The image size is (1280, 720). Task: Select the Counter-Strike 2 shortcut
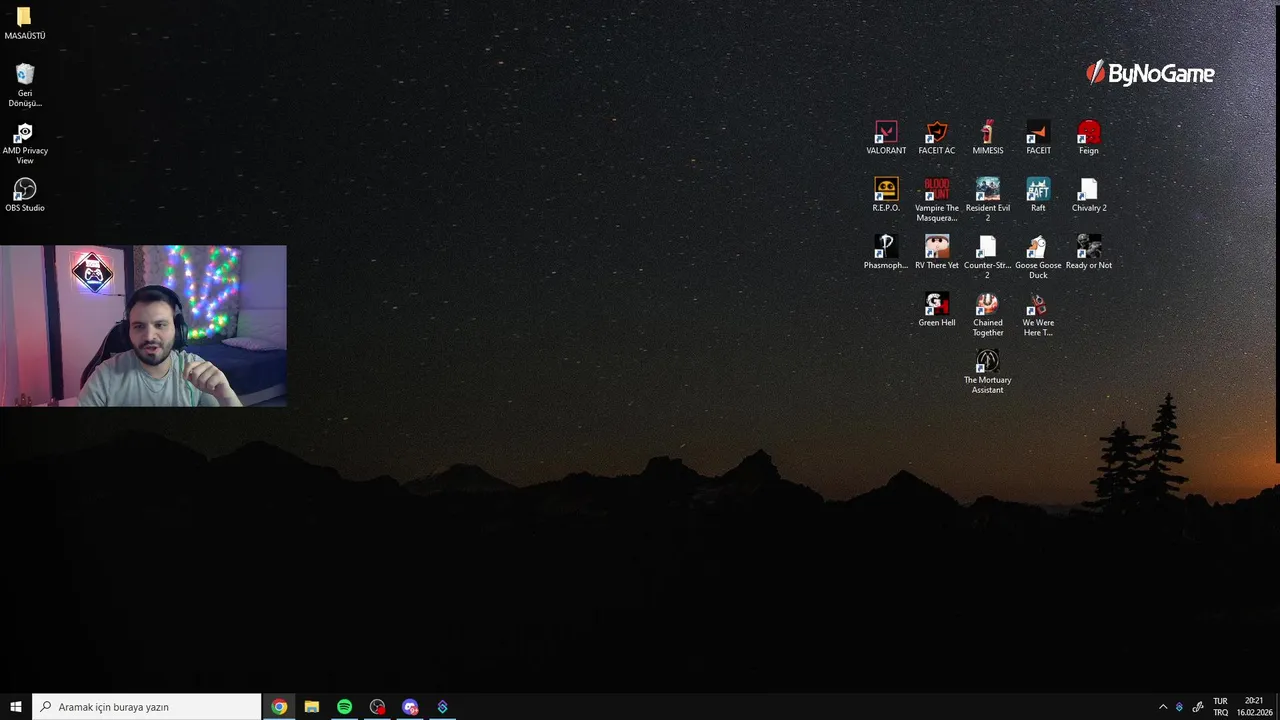tap(987, 257)
